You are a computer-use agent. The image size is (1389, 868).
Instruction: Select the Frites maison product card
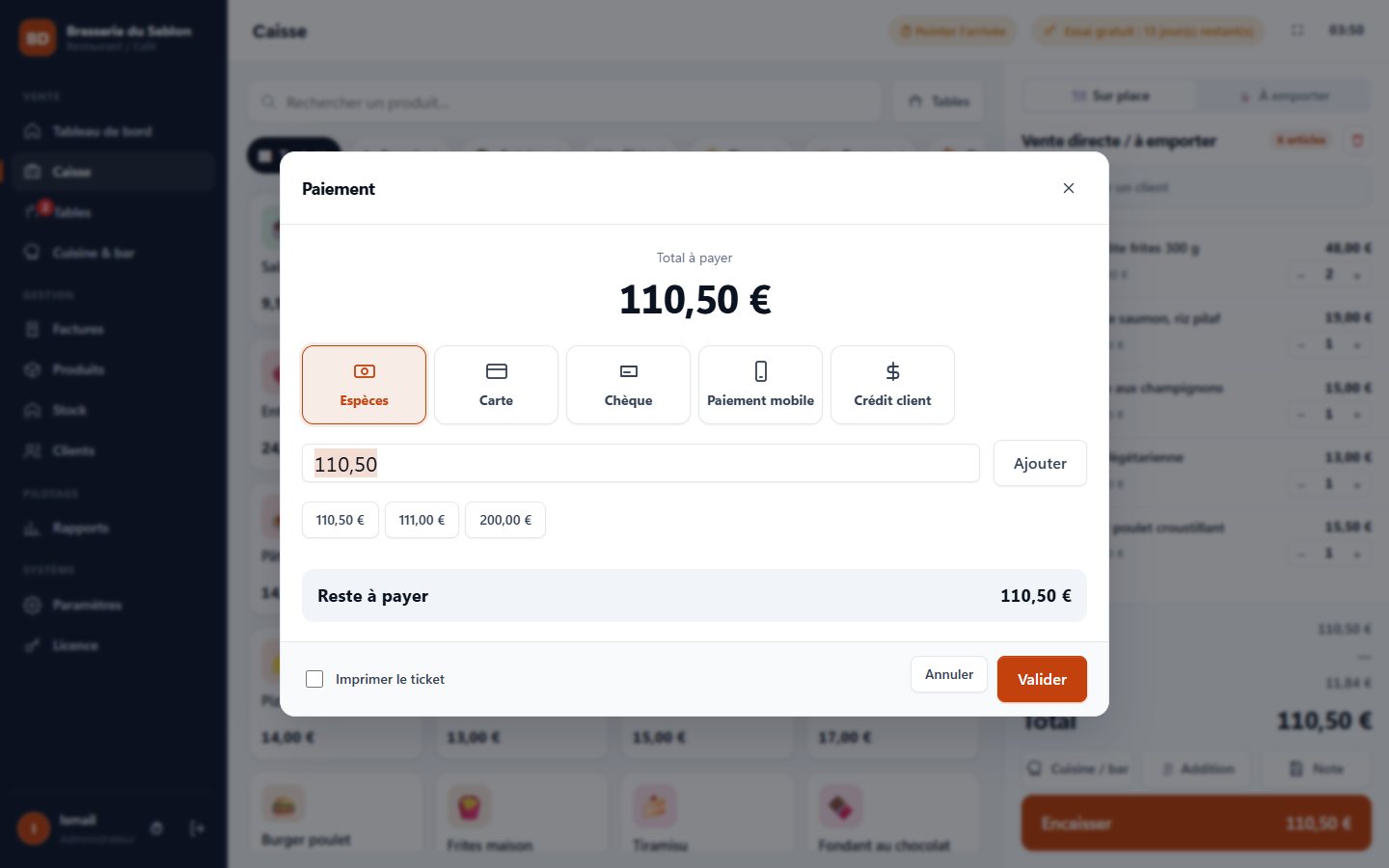tap(521, 812)
